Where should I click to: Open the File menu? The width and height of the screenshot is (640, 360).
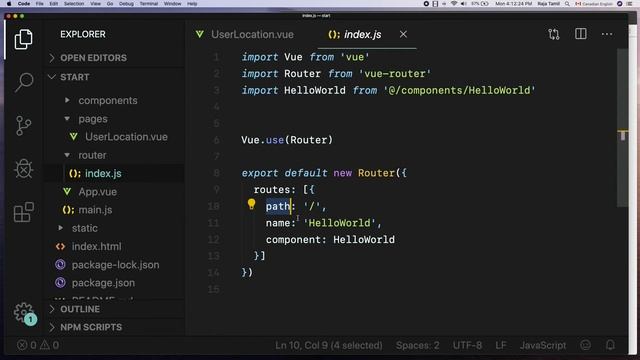(x=40, y=4)
